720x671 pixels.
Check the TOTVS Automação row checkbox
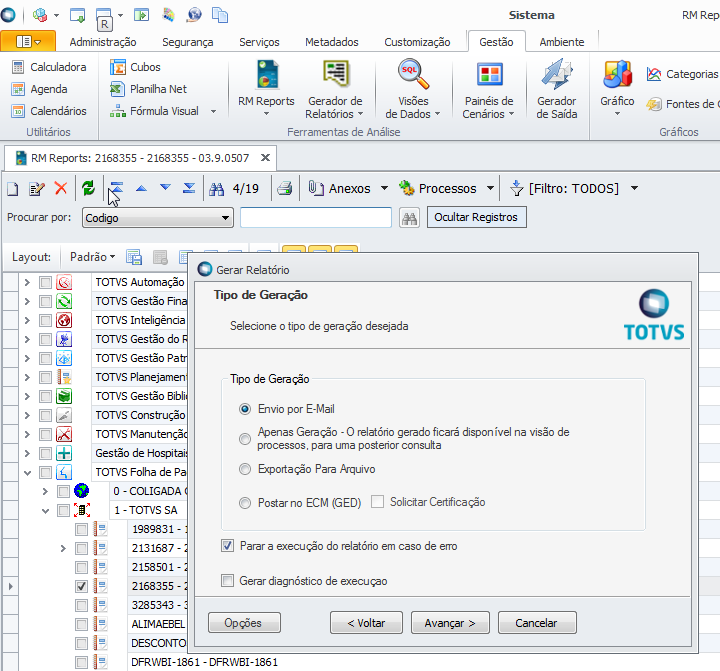(x=45, y=282)
